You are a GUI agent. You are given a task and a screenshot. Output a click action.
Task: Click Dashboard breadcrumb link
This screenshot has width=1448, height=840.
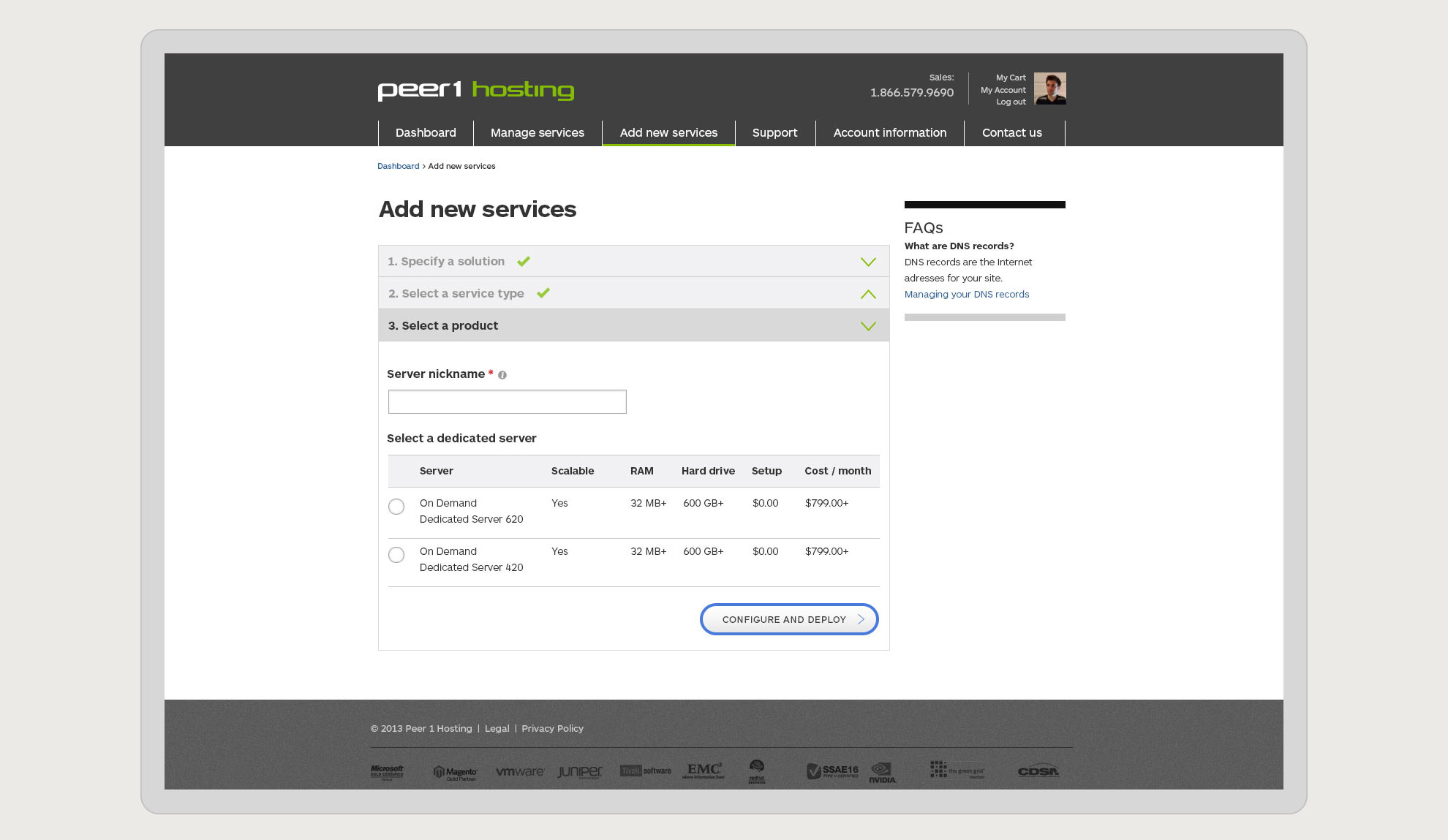399,166
